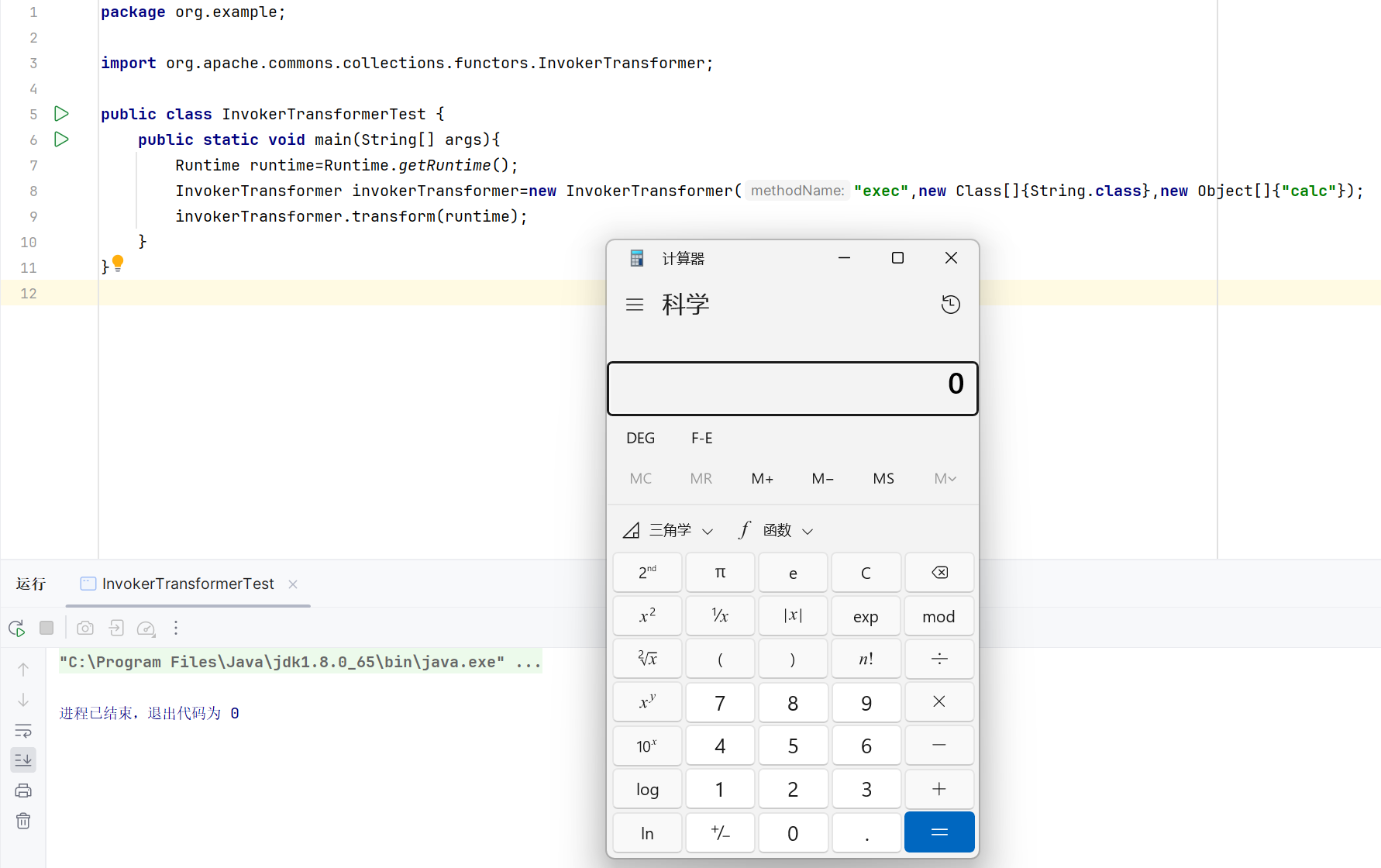Open the profiler gauge icon
Screen dimensions: 1381x868
click(146, 628)
